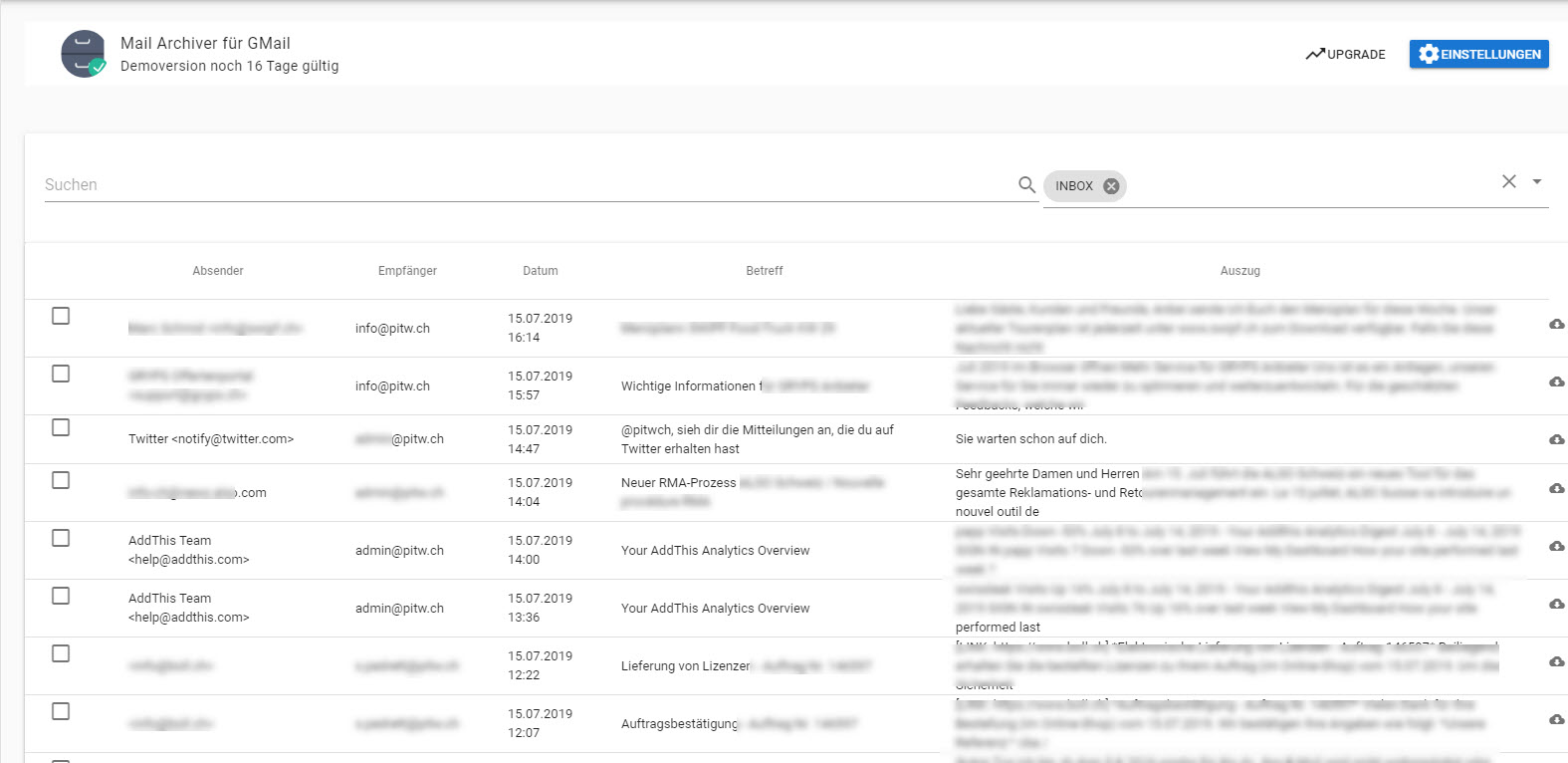Screen dimensions: 1568x763
Task: Click the Absender column header
Action: click(218, 271)
